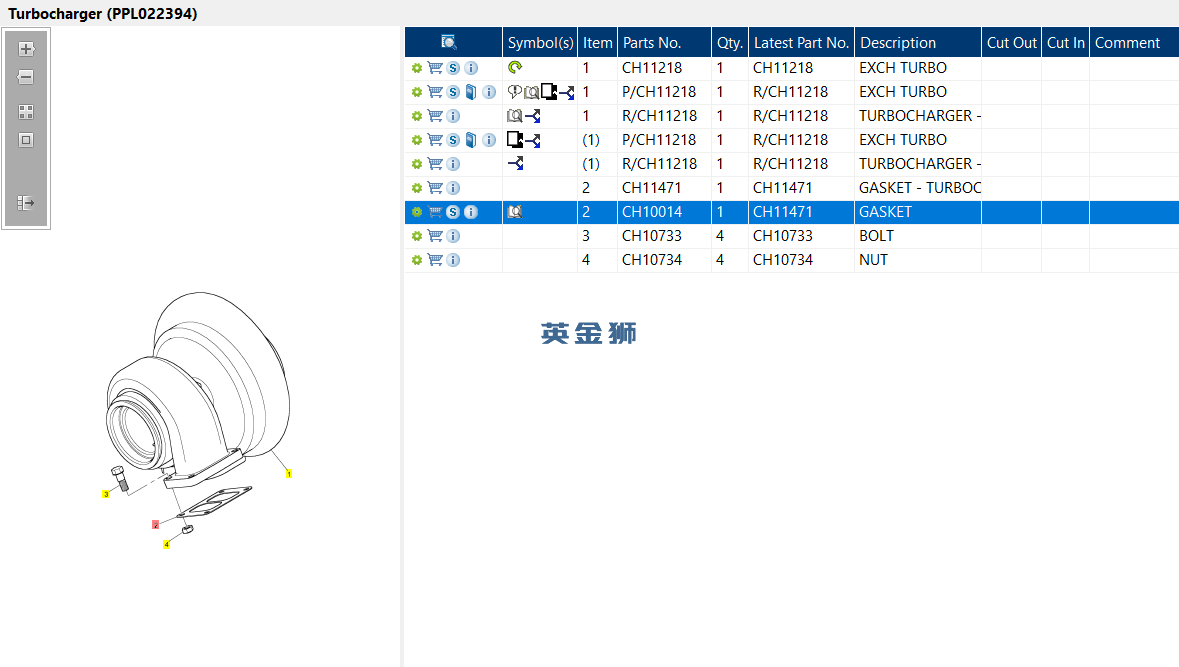Add CH11471 gasket to cart
The height and width of the screenshot is (667, 1179).
coord(435,188)
